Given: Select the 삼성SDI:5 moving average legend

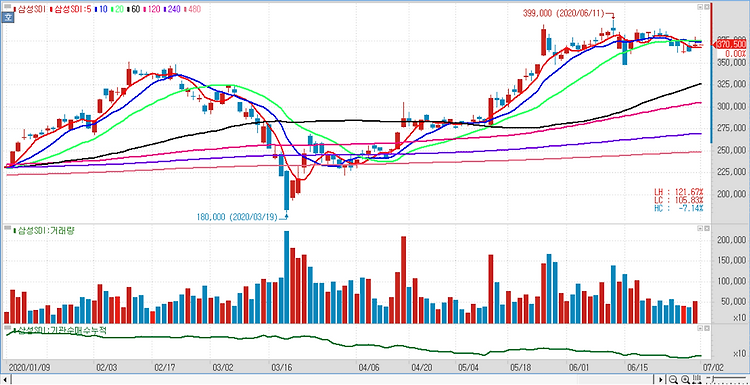Looking at the screenshot, I should pos(71,9).
